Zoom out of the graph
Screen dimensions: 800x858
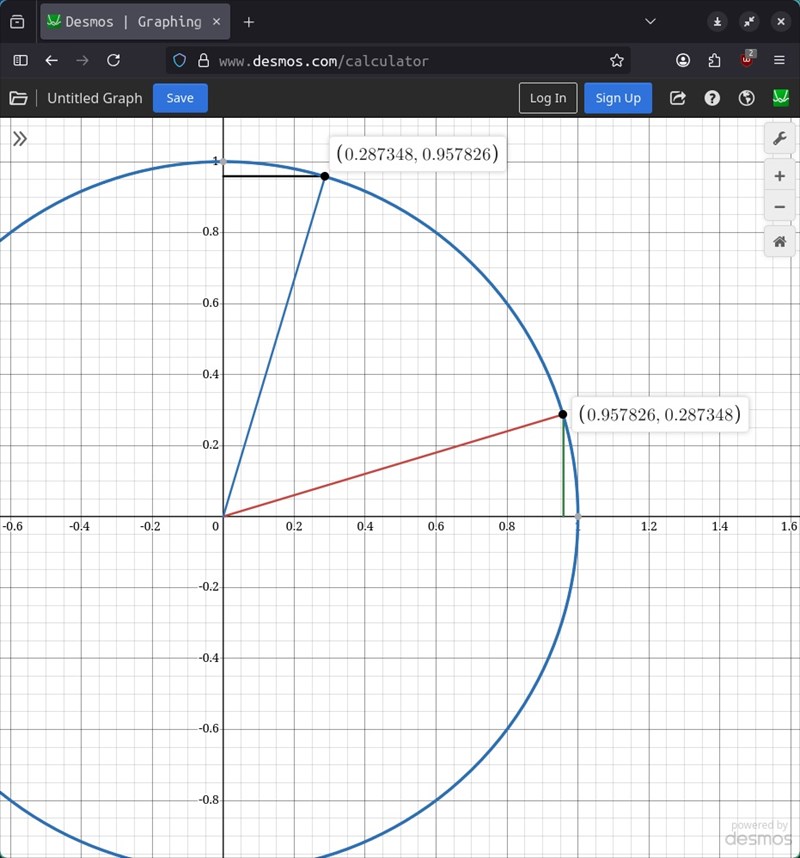[779, 207]
